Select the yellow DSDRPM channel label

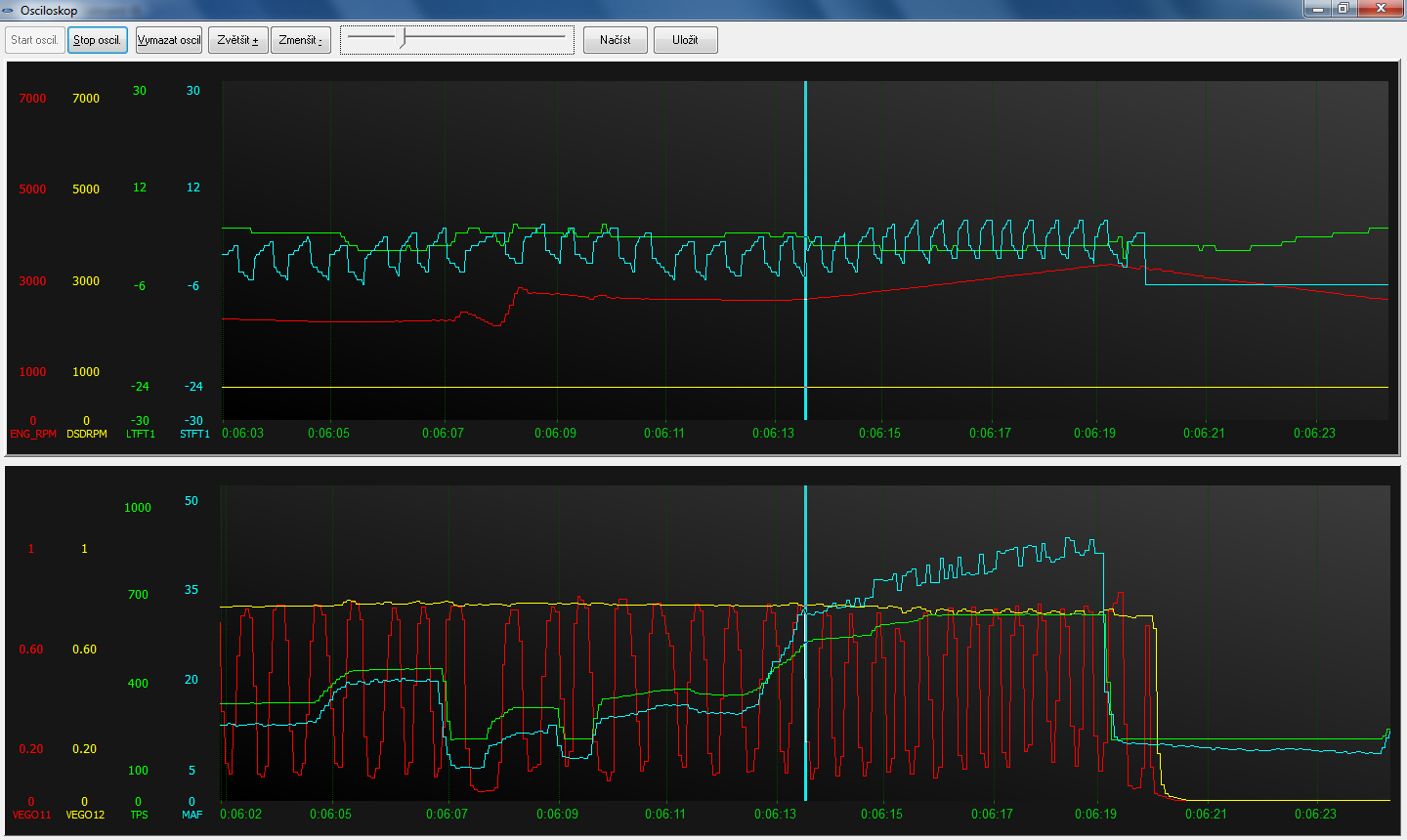point(87,434)
